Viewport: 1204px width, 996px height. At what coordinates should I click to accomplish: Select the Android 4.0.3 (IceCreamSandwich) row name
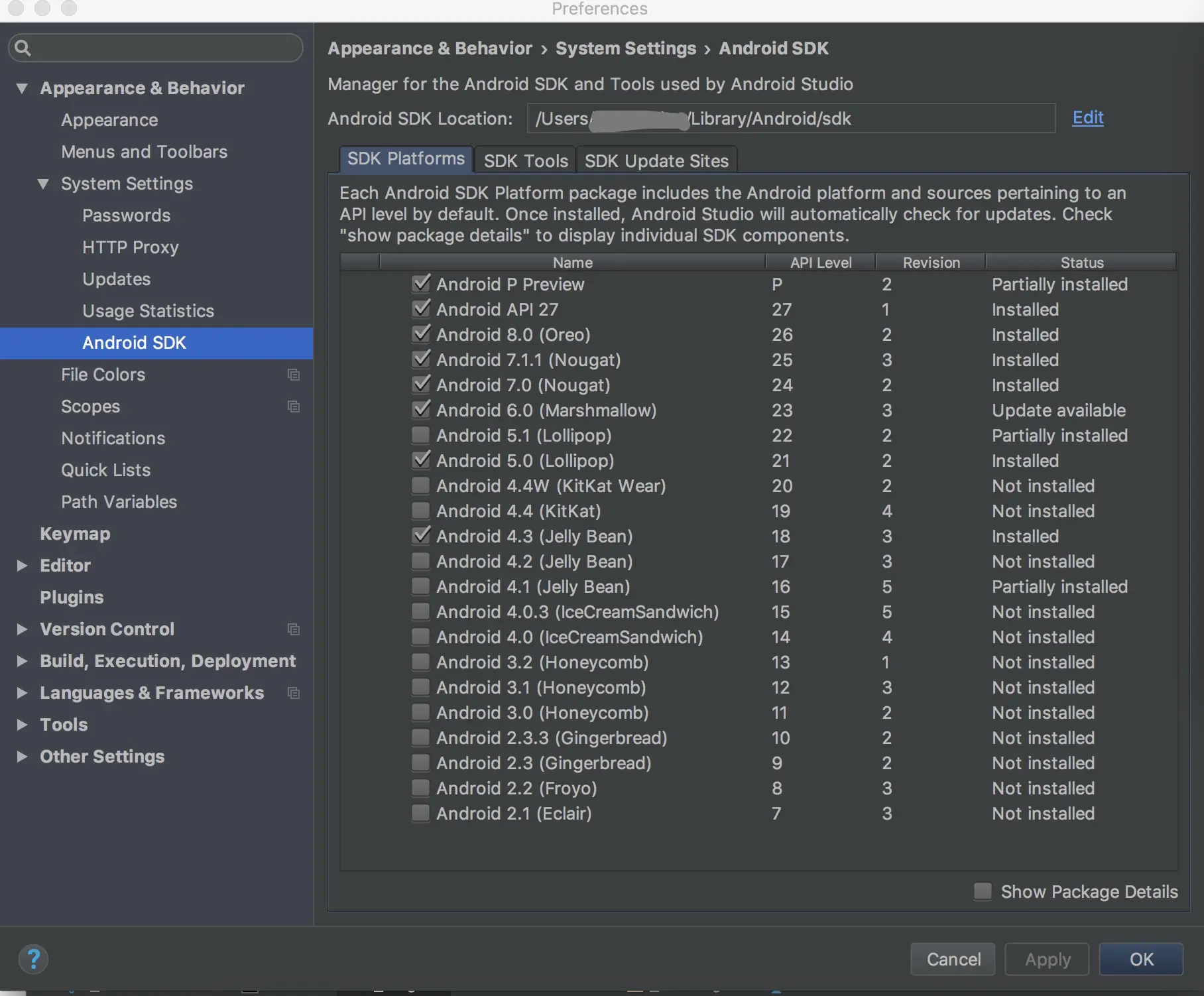coord(577,612)
